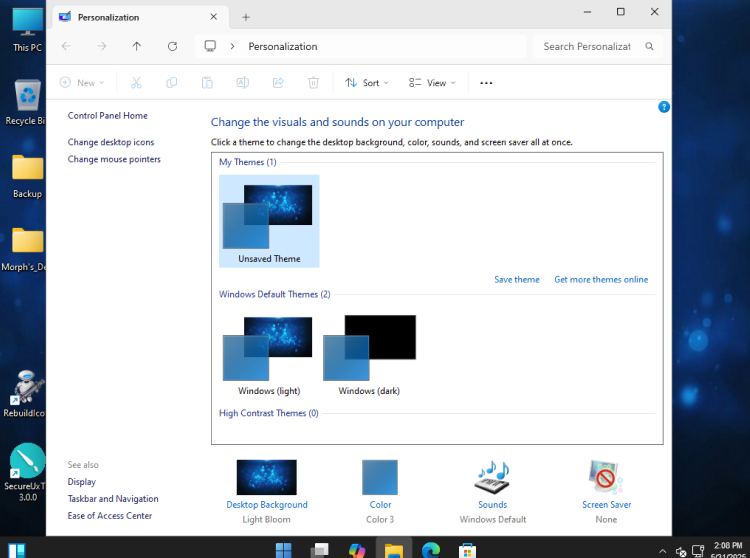Viewport: 750px width, 558px height.
Task: Click the Share toolbar icon
Action: 278,83
